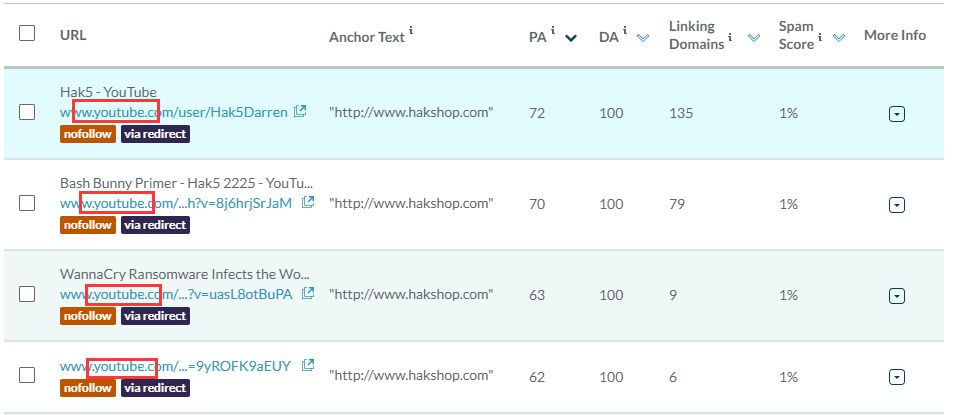Click Linking Domains value 6
Image resolution: width=955 pixels, height=415 pixels.
click(x=673, y=377)
